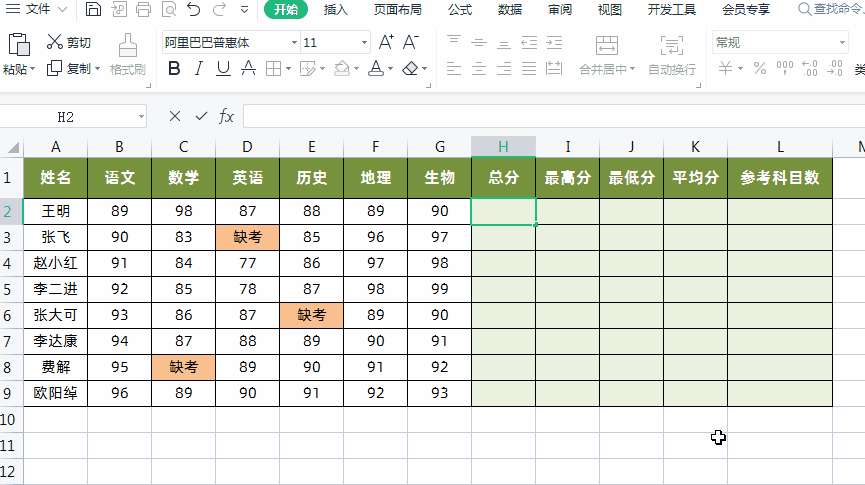Decrease font size with A- icon
Screen dimensions: 865x485
[x=410, y=42]
